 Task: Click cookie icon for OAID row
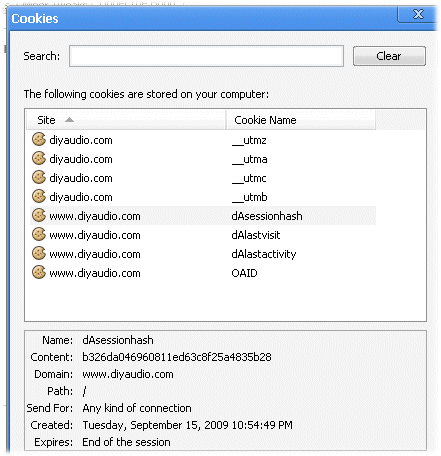pyautogui.click(x=39, y=272)
